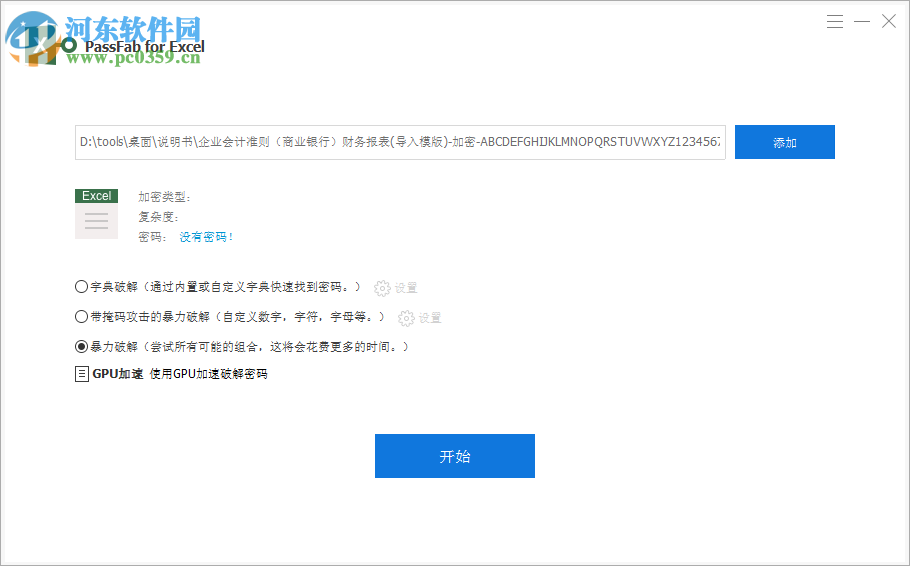
Task: Click the 添加 add file button
Action: point(785,142)
